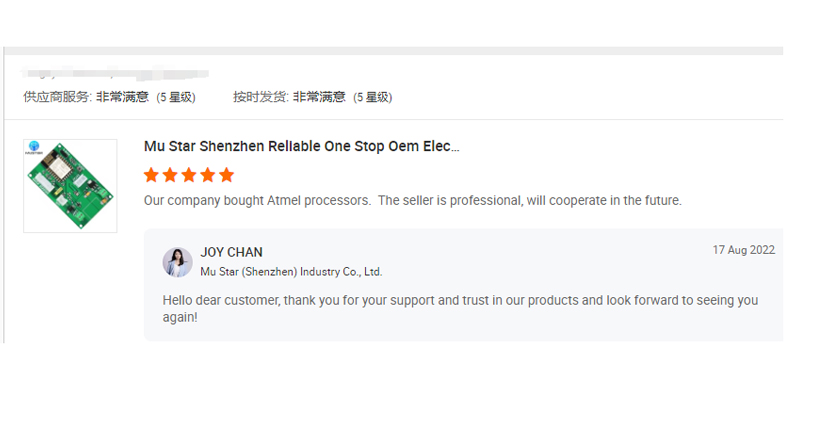Click the fifth orange rating star

226,175
